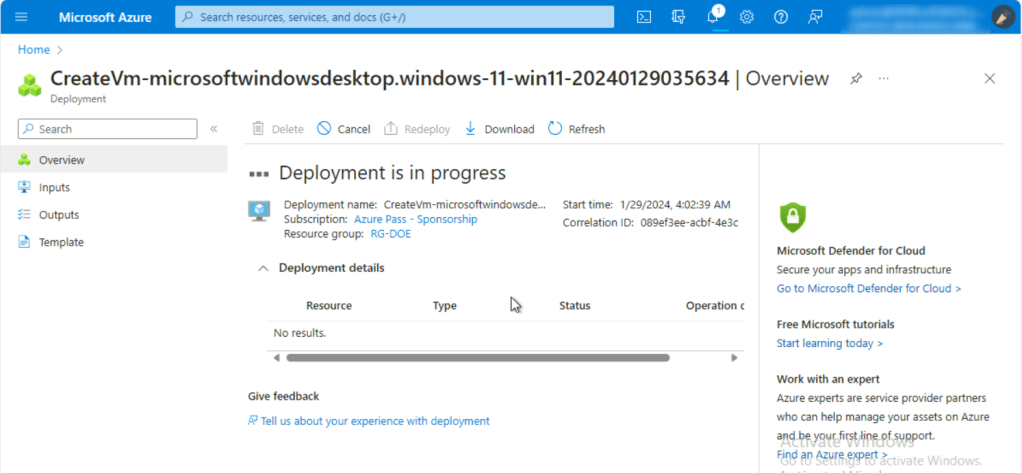
Task: Open the directory and subscription filter icon
Action: coord(679,17)
